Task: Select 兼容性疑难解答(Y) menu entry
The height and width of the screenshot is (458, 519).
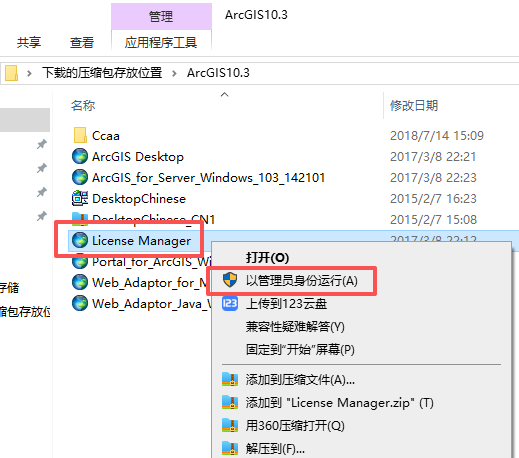Action: click(295, 326)
